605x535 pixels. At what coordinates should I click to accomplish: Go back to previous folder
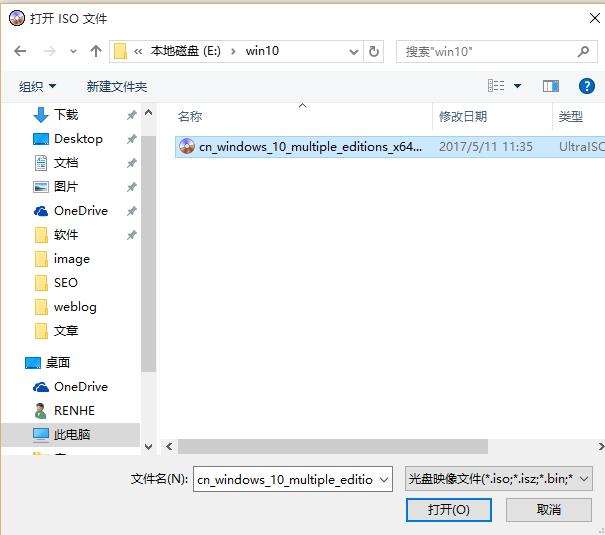20,51
